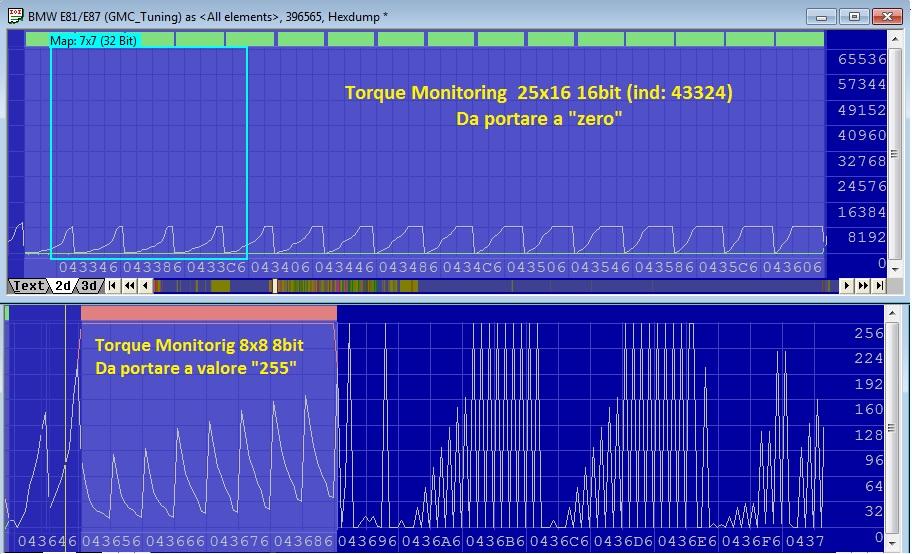912x554 pixels.
Task: Click the upper pane vertical scrollbar thumb
Action: [x=895, y=153]
